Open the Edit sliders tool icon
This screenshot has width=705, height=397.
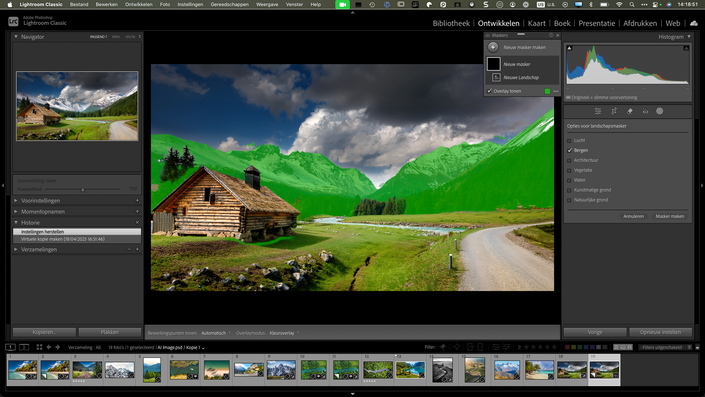[598, 111]
